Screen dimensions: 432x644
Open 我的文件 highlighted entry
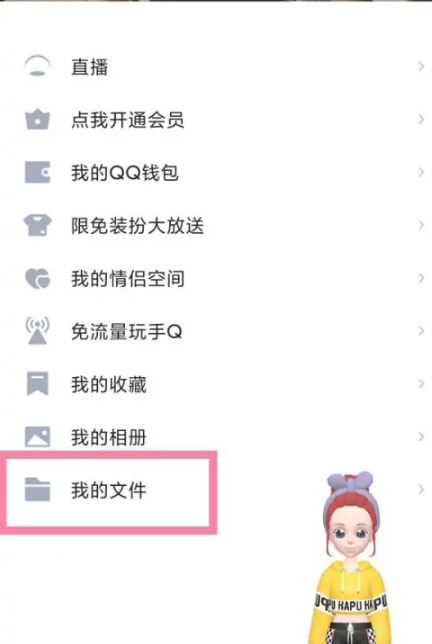(108, 492)
